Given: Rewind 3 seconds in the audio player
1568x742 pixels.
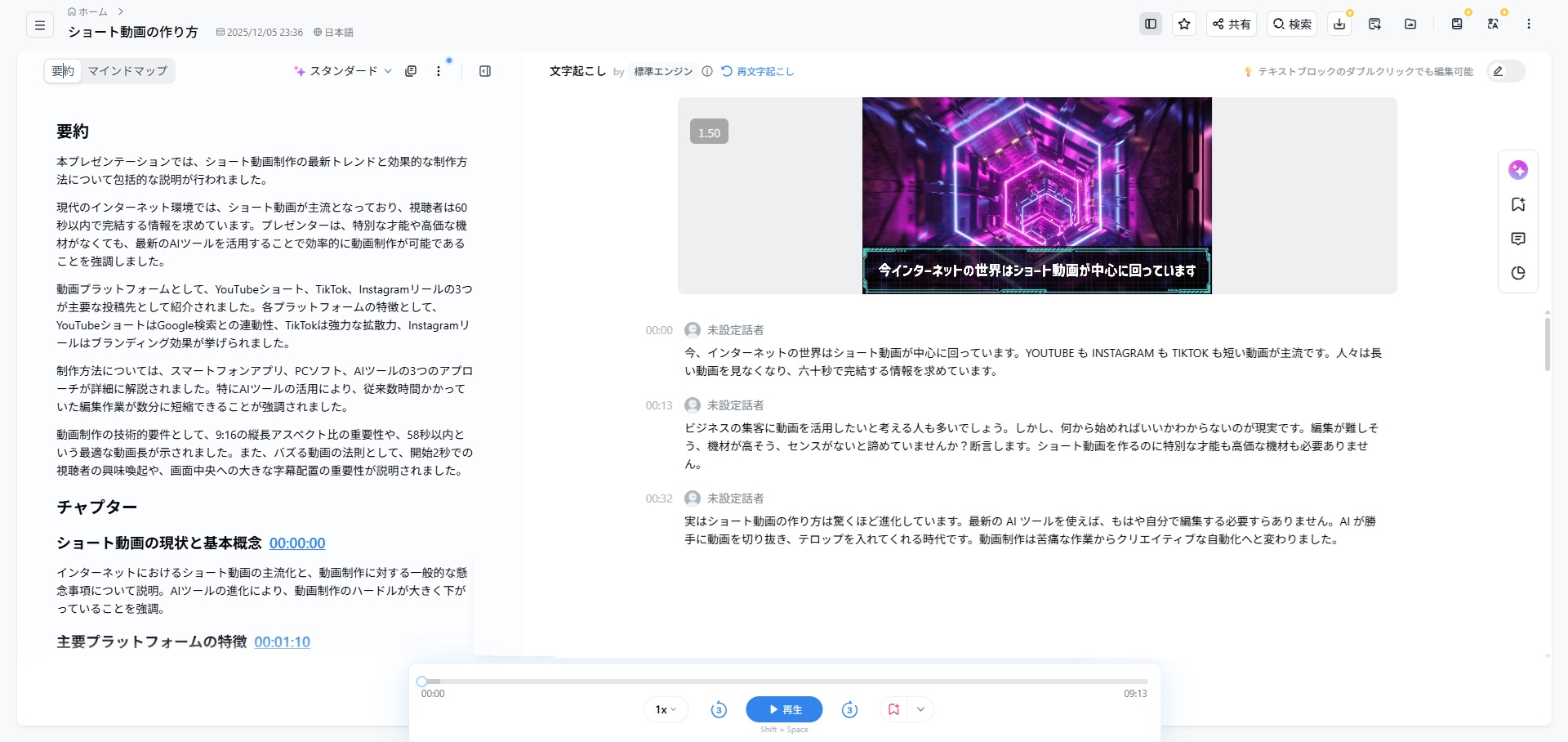Looking at the screenshot, I should pyautogui.click(x=719, y=709).
